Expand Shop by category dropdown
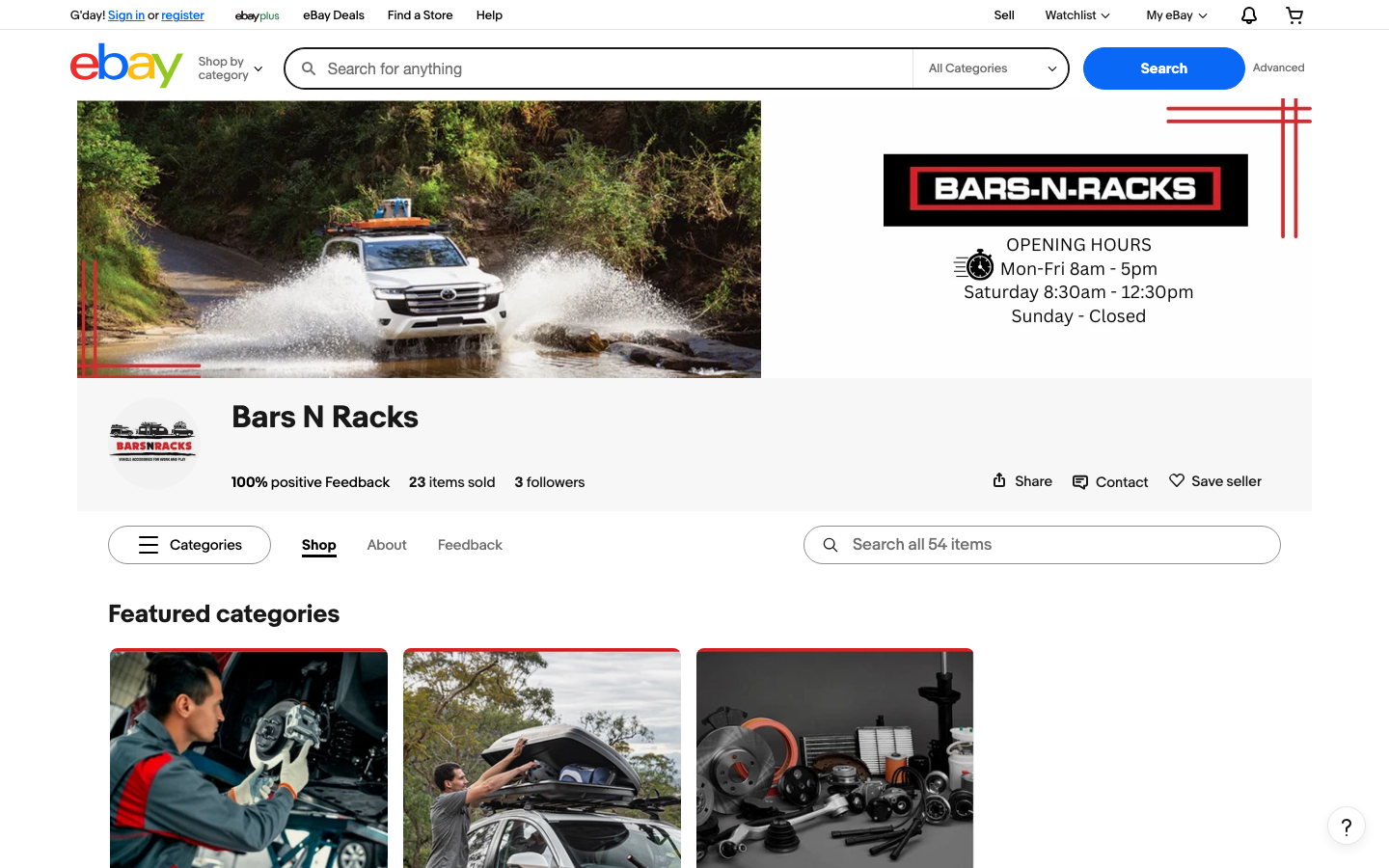This screenshot has width=1389, height=868. click(x=230, y=68)
